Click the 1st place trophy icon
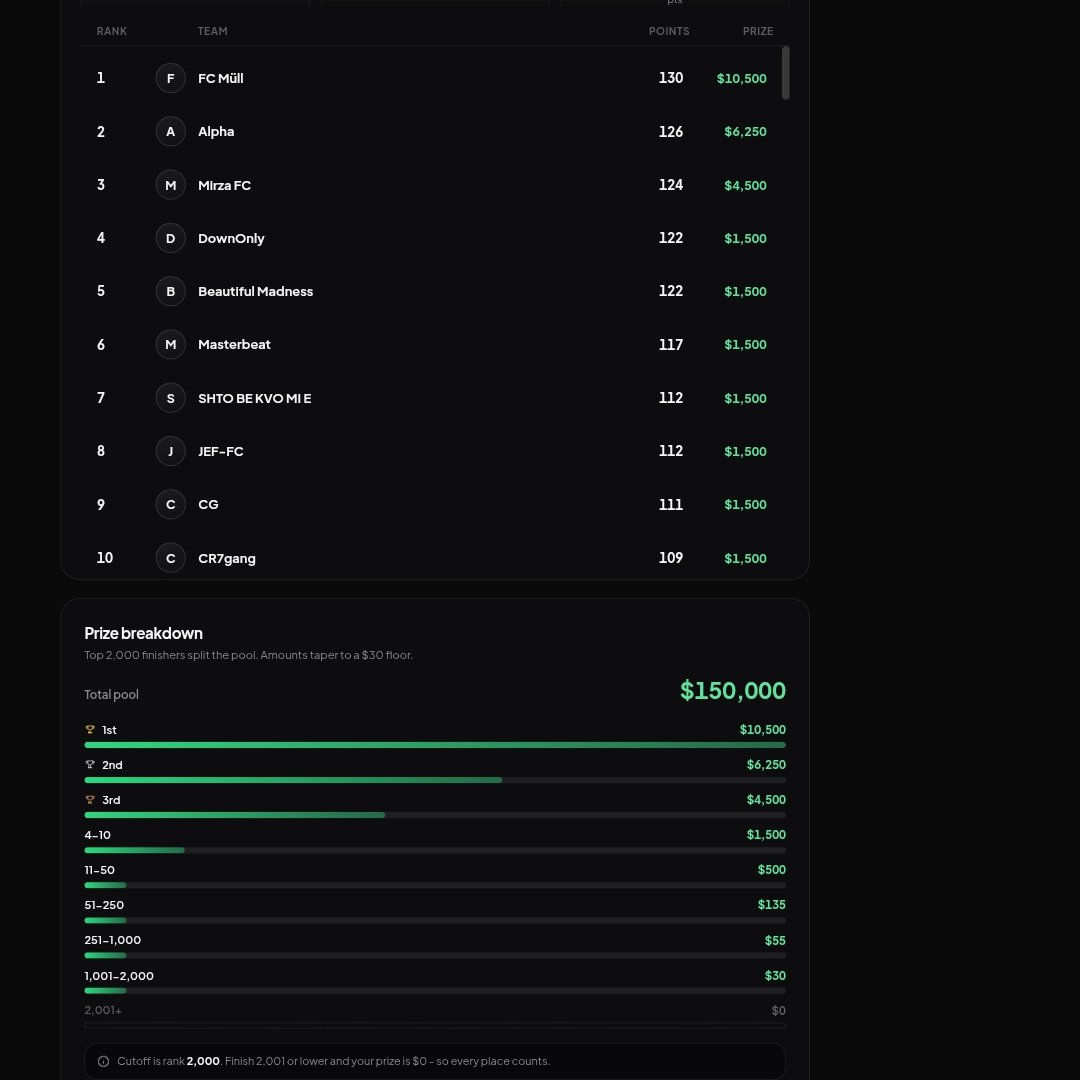The height and width of the screenshot is (1080, 1080). pos(90,729)
